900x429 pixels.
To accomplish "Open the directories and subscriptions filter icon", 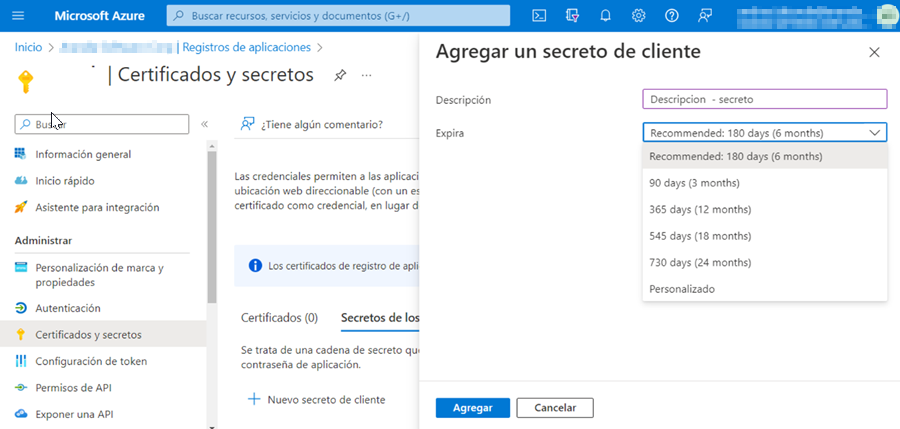I will [572, 15].
